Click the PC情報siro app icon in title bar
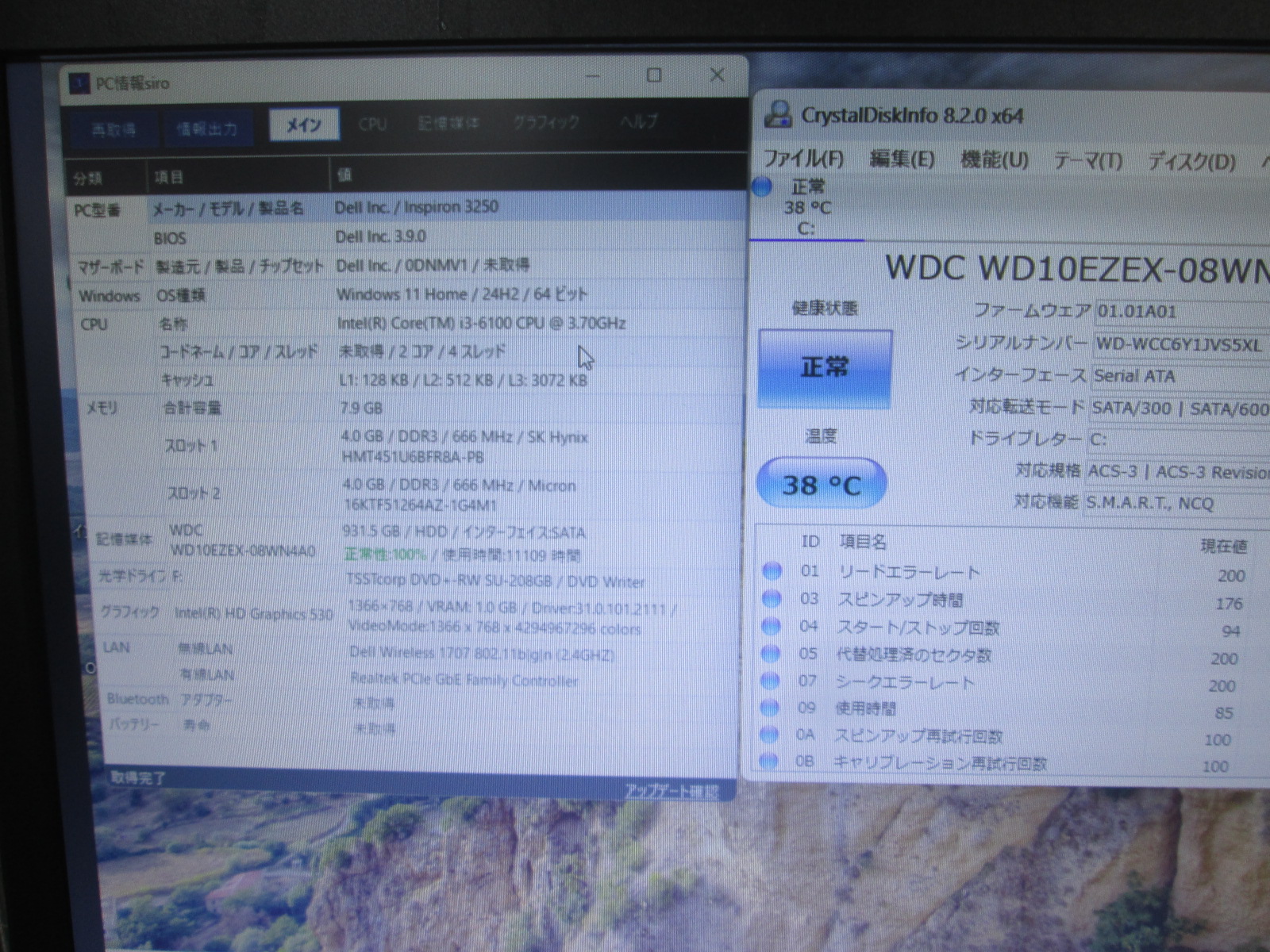This screenshot has height=952, width=1270. [x=79, y=83]
